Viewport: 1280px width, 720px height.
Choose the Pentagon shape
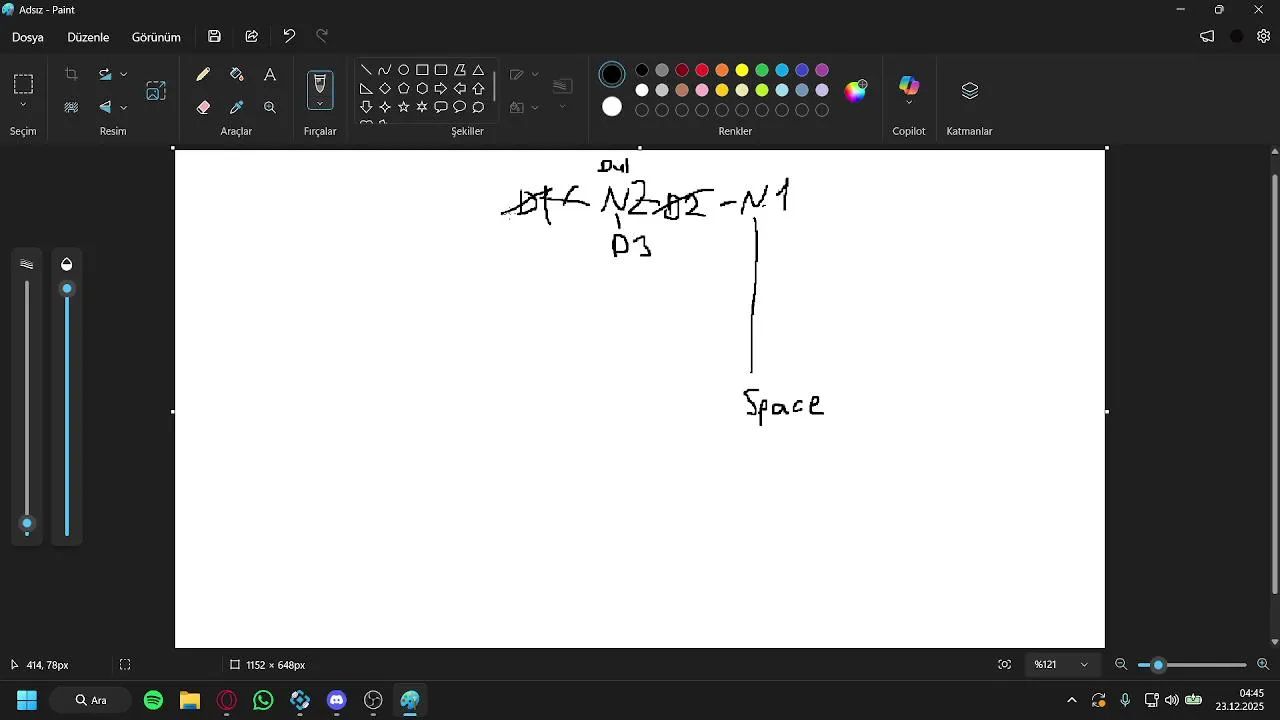403,88
